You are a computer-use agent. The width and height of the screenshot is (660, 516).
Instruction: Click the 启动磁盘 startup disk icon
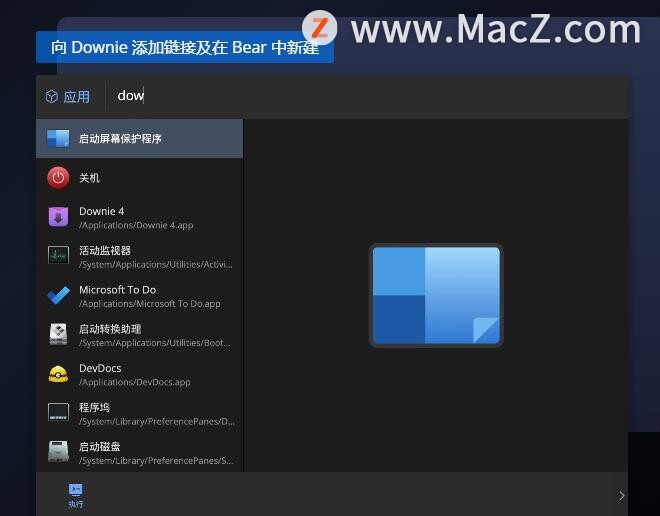point(58,451)
